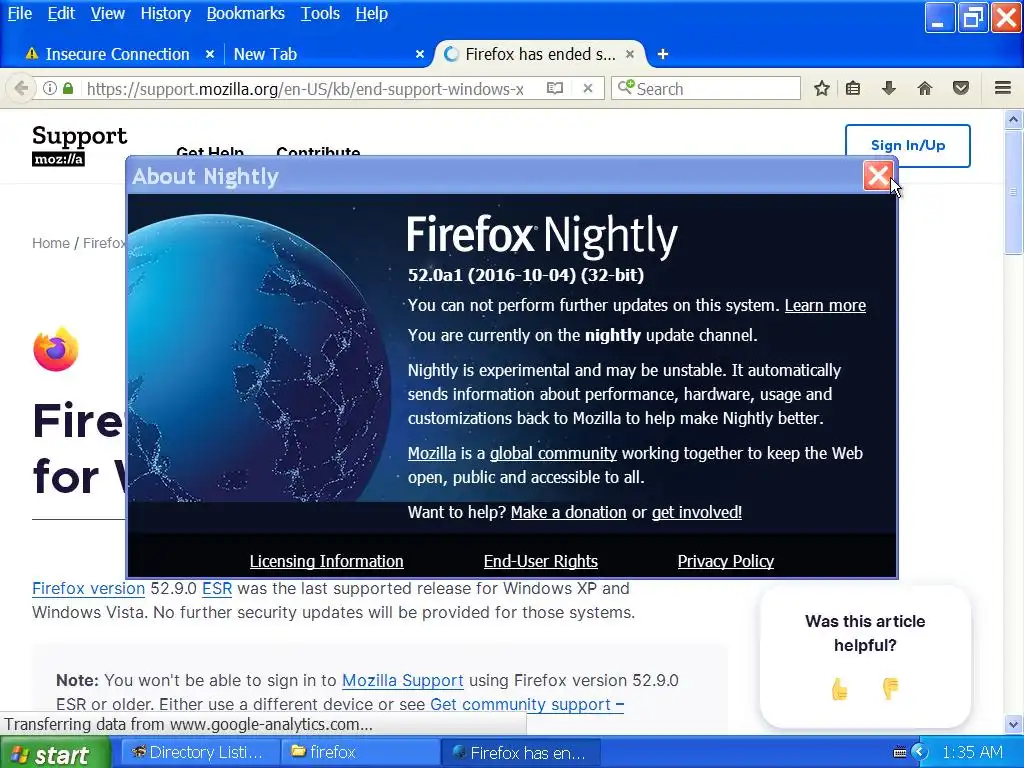The height and width of the screenshot is (768, 1024).
Task: Open the Get Help navigation item
Action: click(210, 152)
